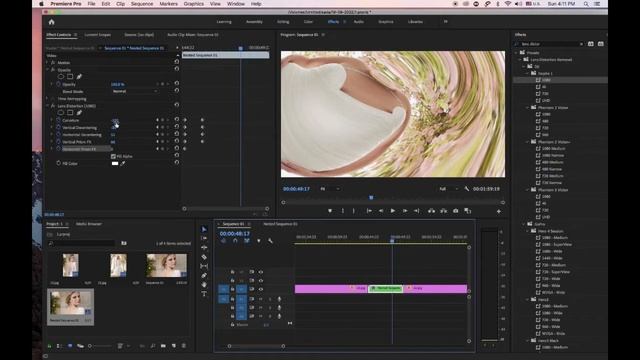Collapse the GoPro preset folder
Viewport: 640px width, 360px height.
pos(524,224)
